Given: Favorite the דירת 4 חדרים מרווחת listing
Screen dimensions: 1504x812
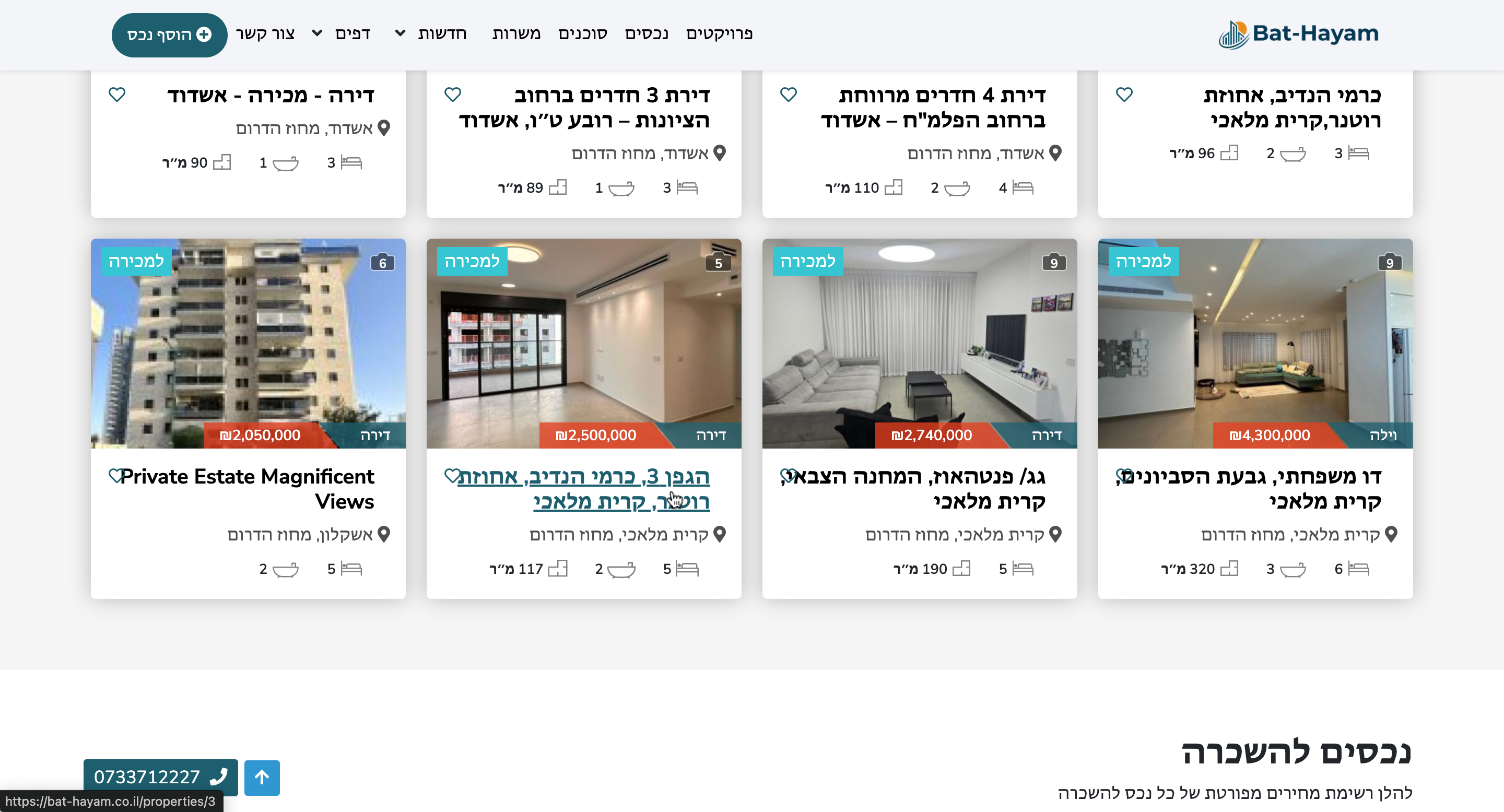Looking at the screenshot, I should [x=788, y=94].
